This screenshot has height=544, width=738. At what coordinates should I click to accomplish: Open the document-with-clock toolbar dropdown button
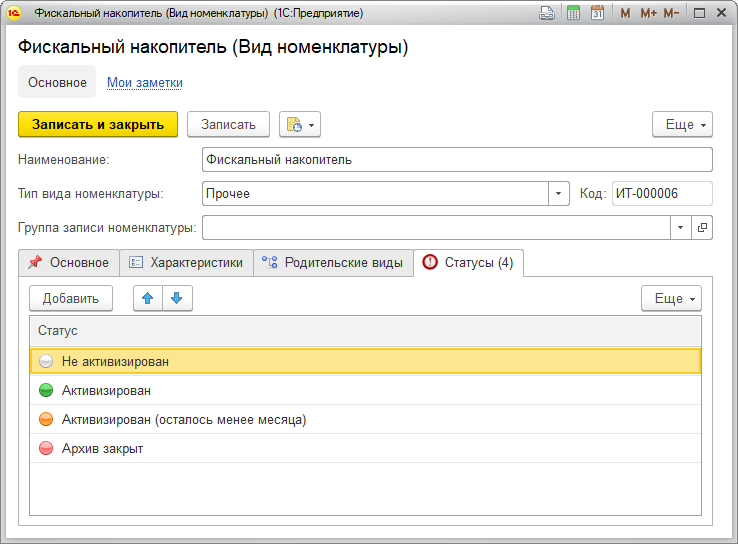pos(300,125)
